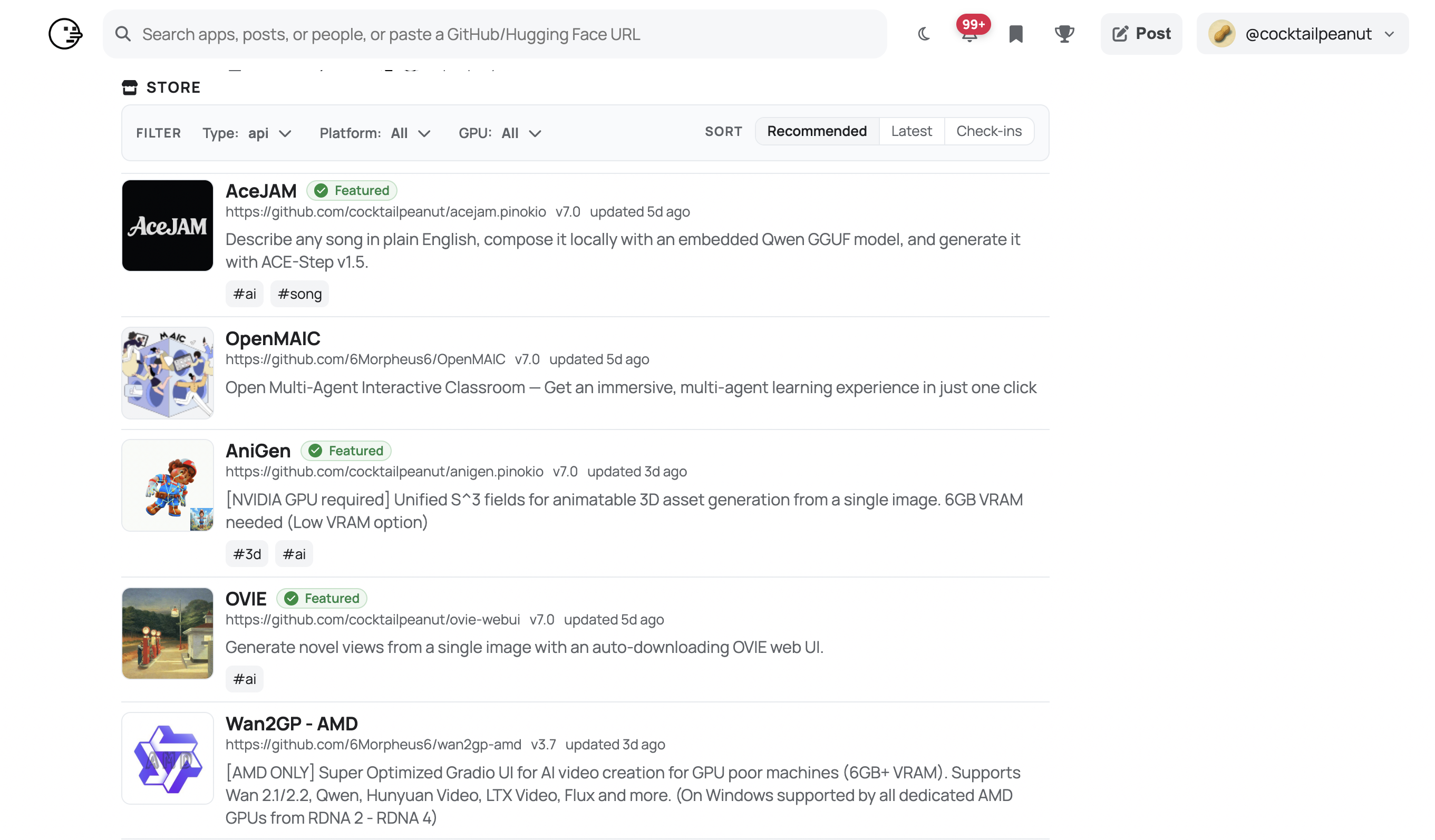1435x840 pixels.
Task: Sort apps by Latest
Action: click(911, 131)
